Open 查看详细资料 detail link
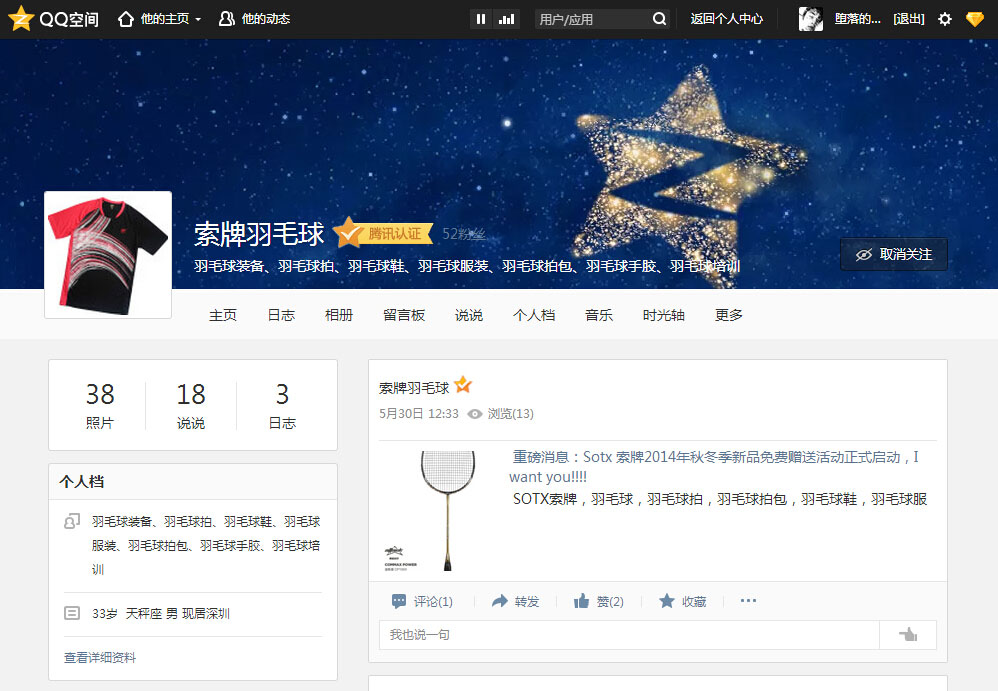Image resolution: width=998 pixels, height=691 pixels. [x=100, y=658]
